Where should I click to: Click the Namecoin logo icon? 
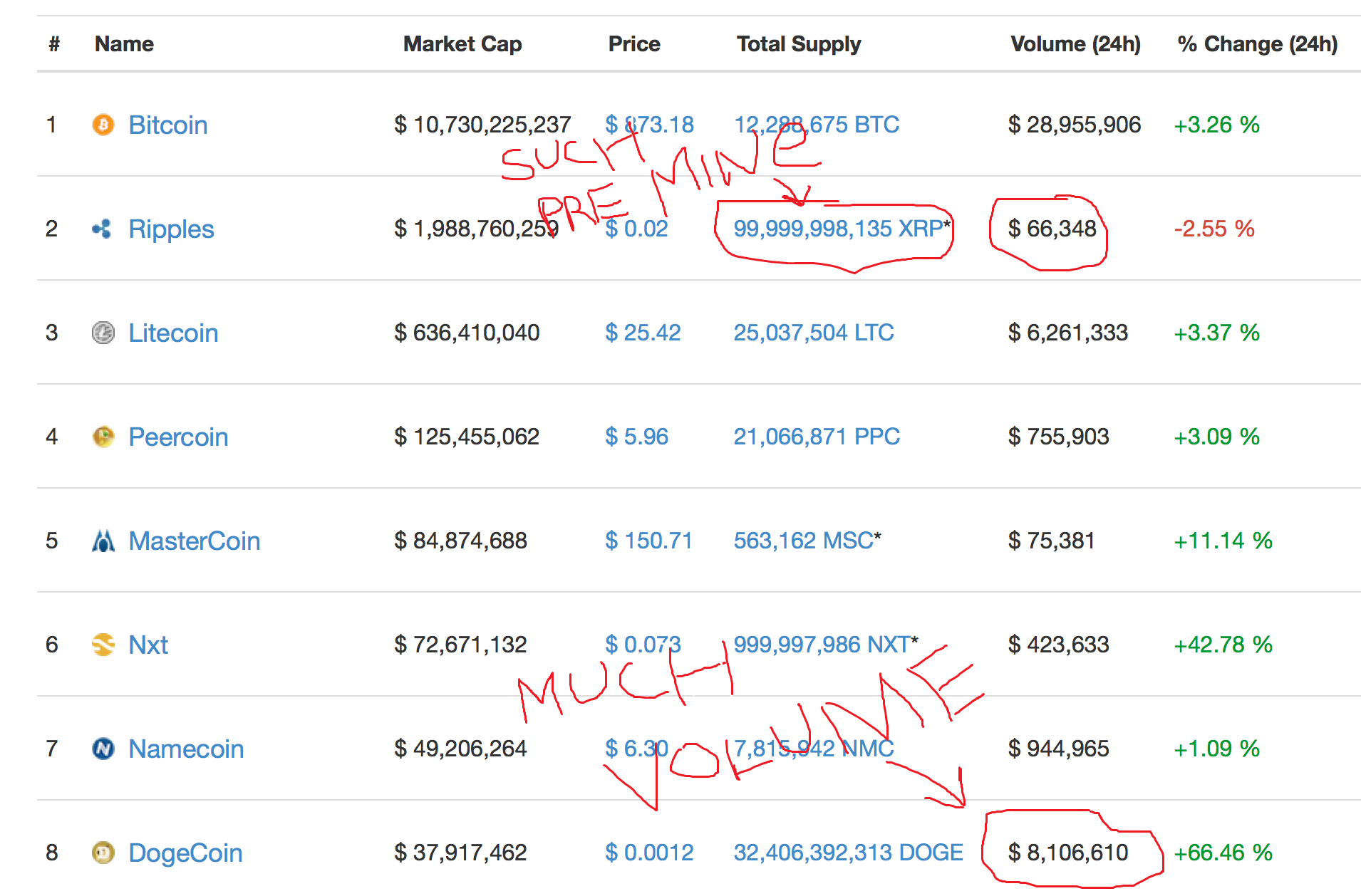(x=103, y=749)
